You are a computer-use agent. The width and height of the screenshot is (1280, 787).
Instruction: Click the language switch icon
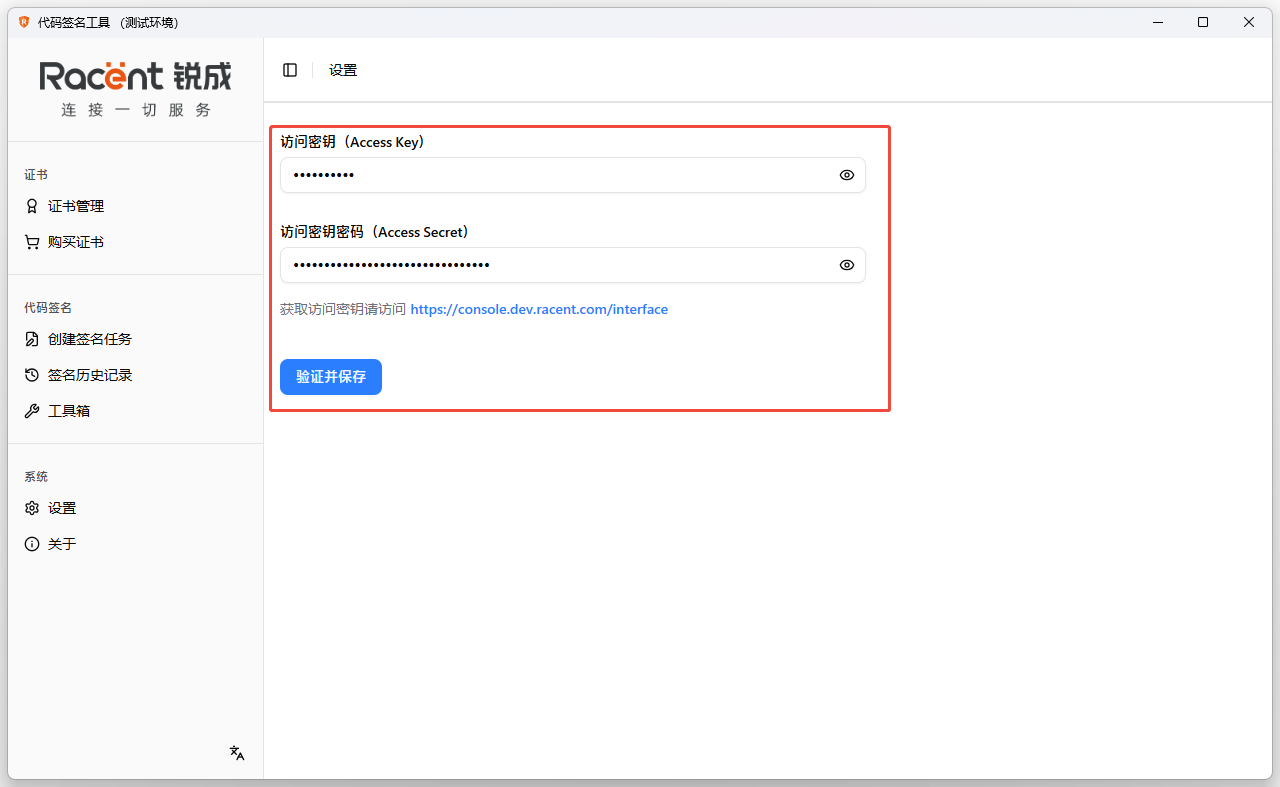coord(237,753)
